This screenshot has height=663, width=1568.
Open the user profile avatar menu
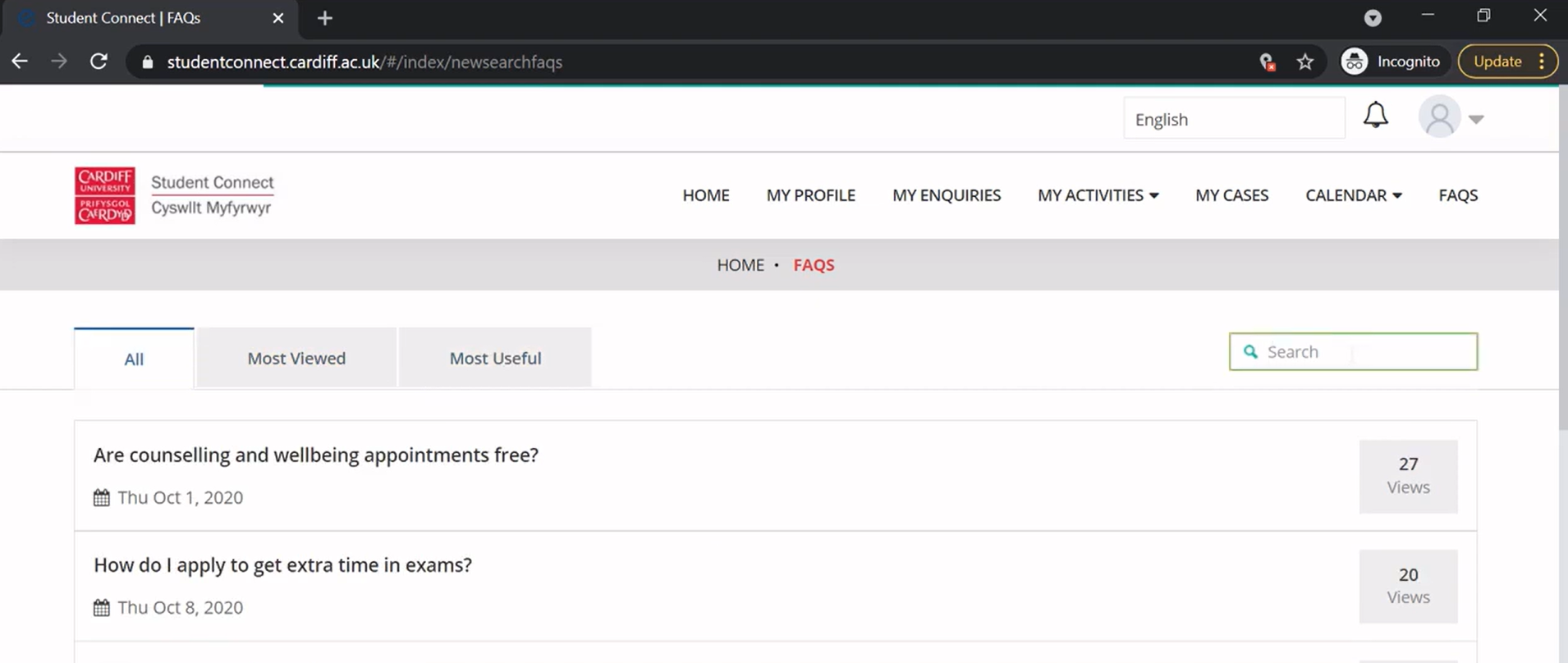coord(1450,118)
